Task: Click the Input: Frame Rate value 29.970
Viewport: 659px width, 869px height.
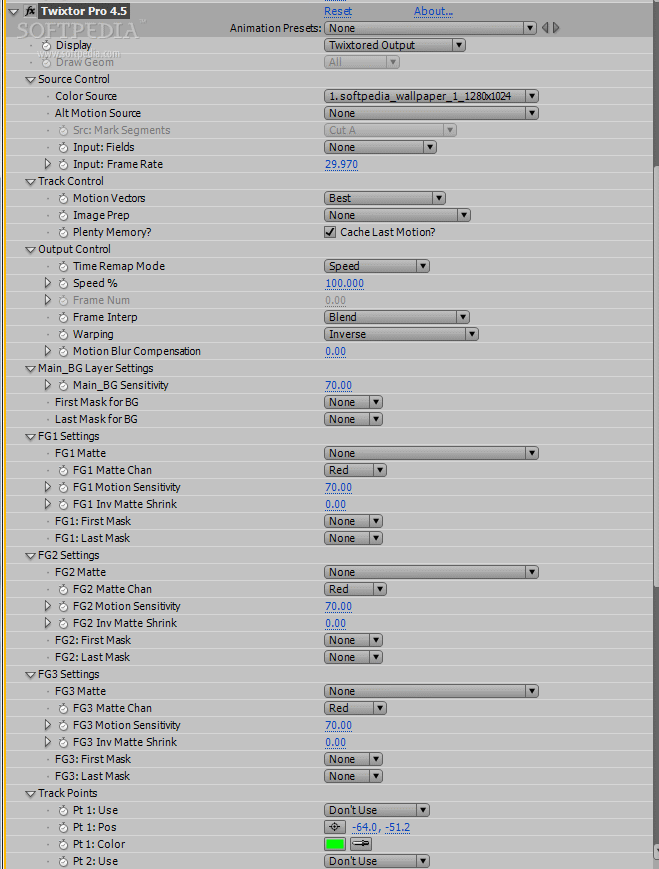Action: tap(341, 164)
